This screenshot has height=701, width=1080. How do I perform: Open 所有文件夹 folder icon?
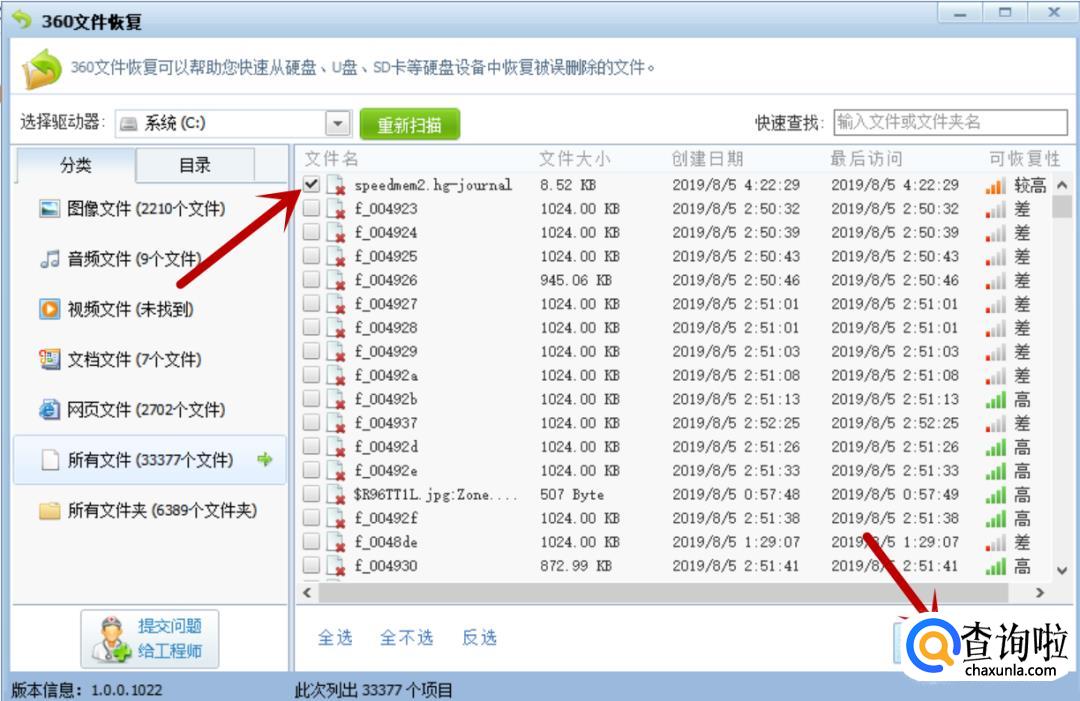pyautogui.click(x=50, y=510)
